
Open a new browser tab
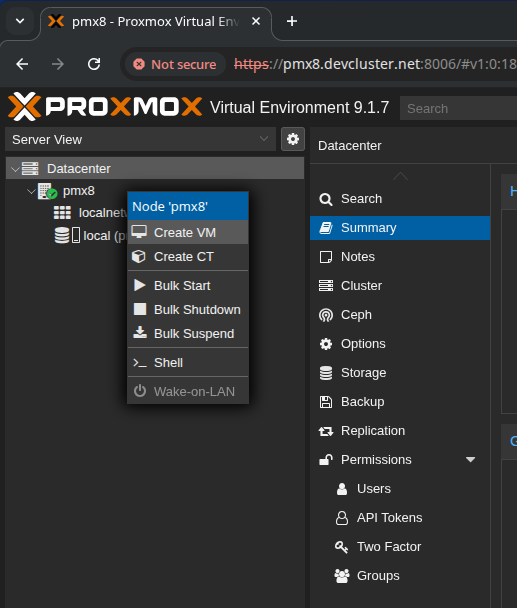pos(292,21)
